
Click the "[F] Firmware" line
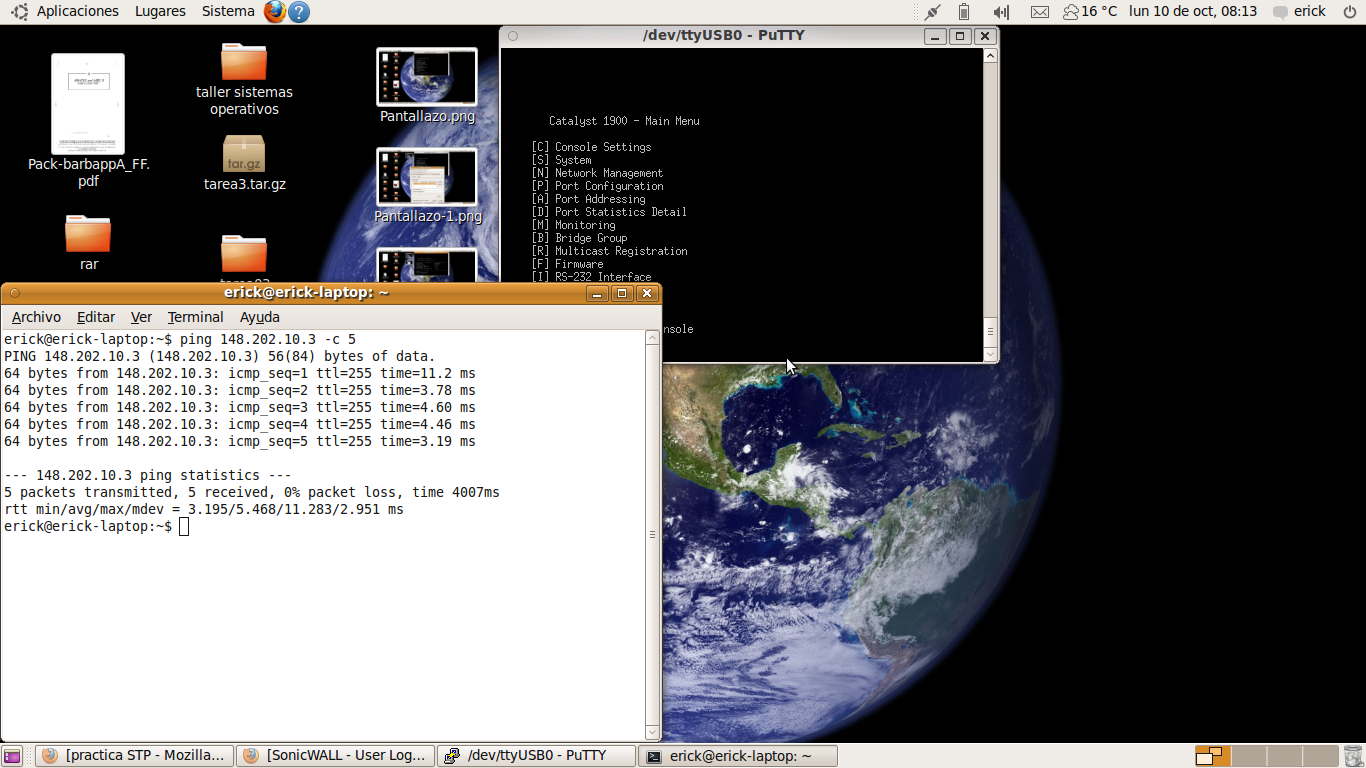click(567, 264)
